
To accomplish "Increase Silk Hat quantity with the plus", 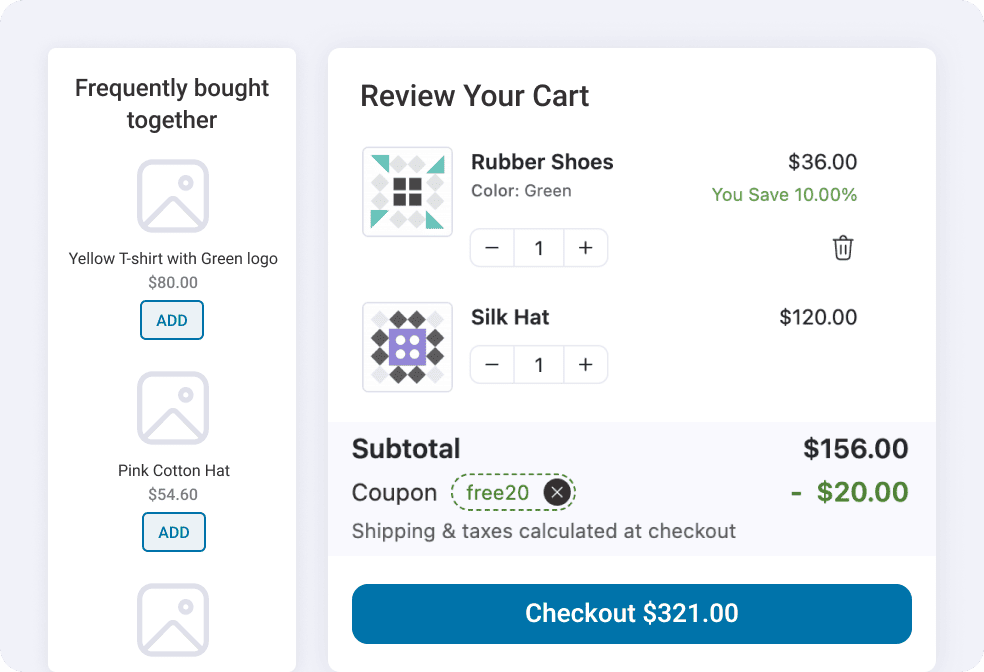I will 586,365.
